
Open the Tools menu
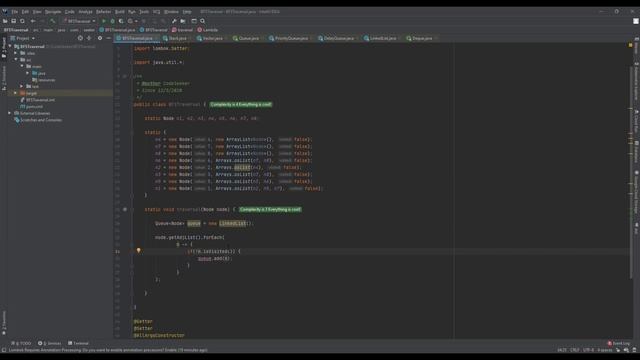(144, 12)
